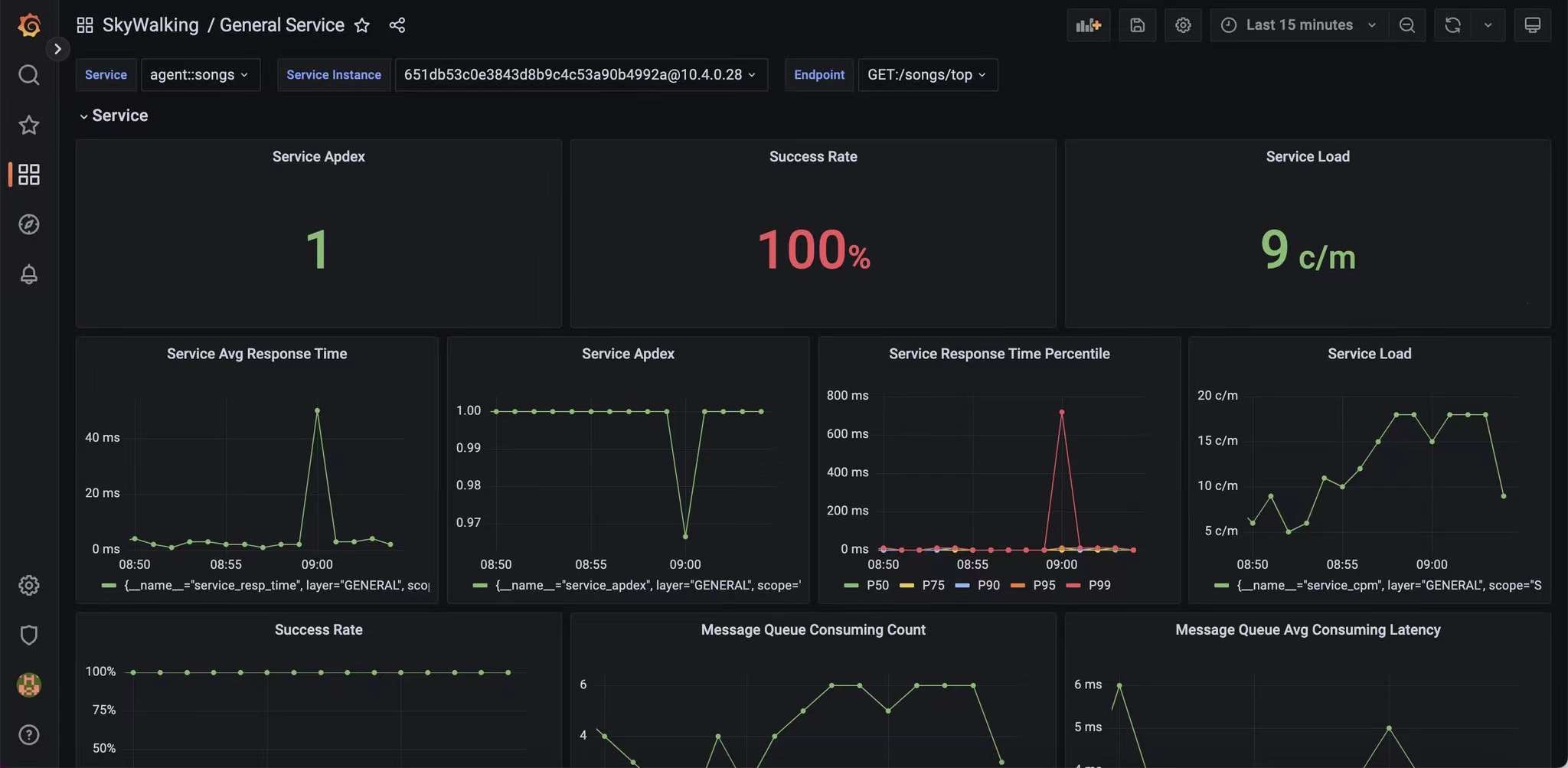
Task: Open the search icon in sidebar
Action: (x=29, y=75)
